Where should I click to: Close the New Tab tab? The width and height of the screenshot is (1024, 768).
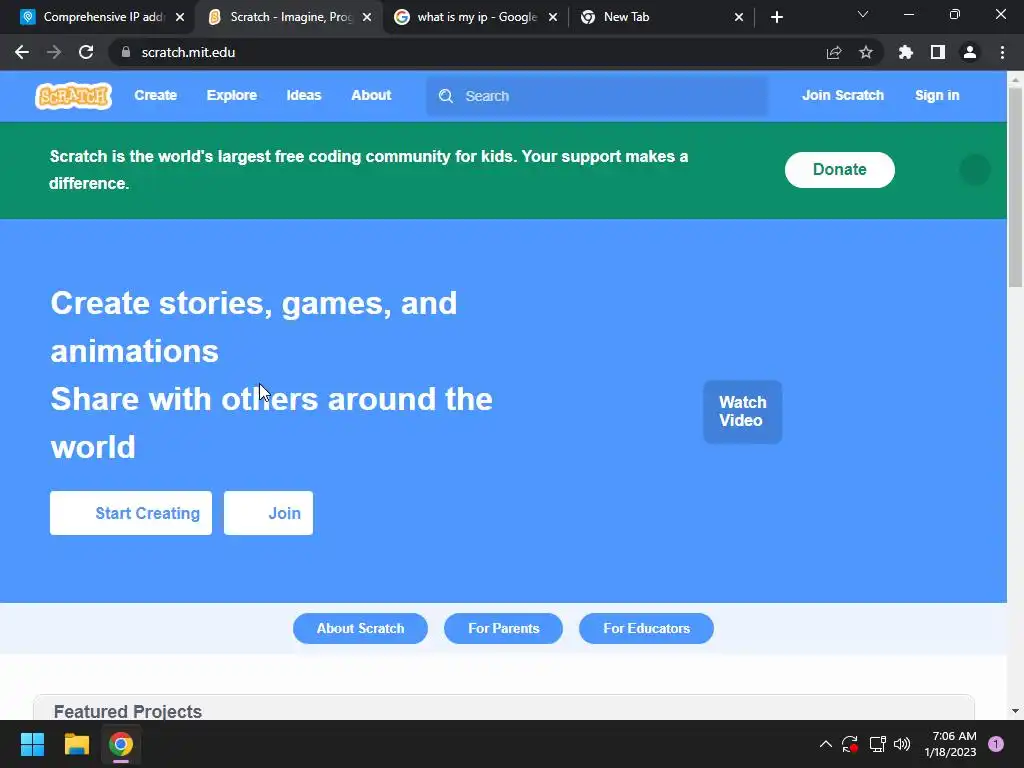click(739, 17)
